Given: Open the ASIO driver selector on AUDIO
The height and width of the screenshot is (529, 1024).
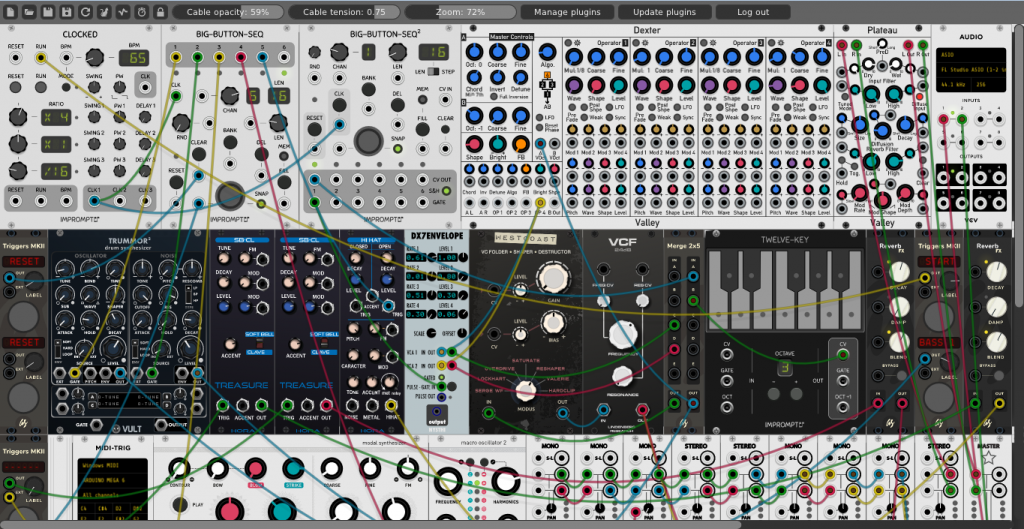Looking at the screenshot, I should point(969,57).
